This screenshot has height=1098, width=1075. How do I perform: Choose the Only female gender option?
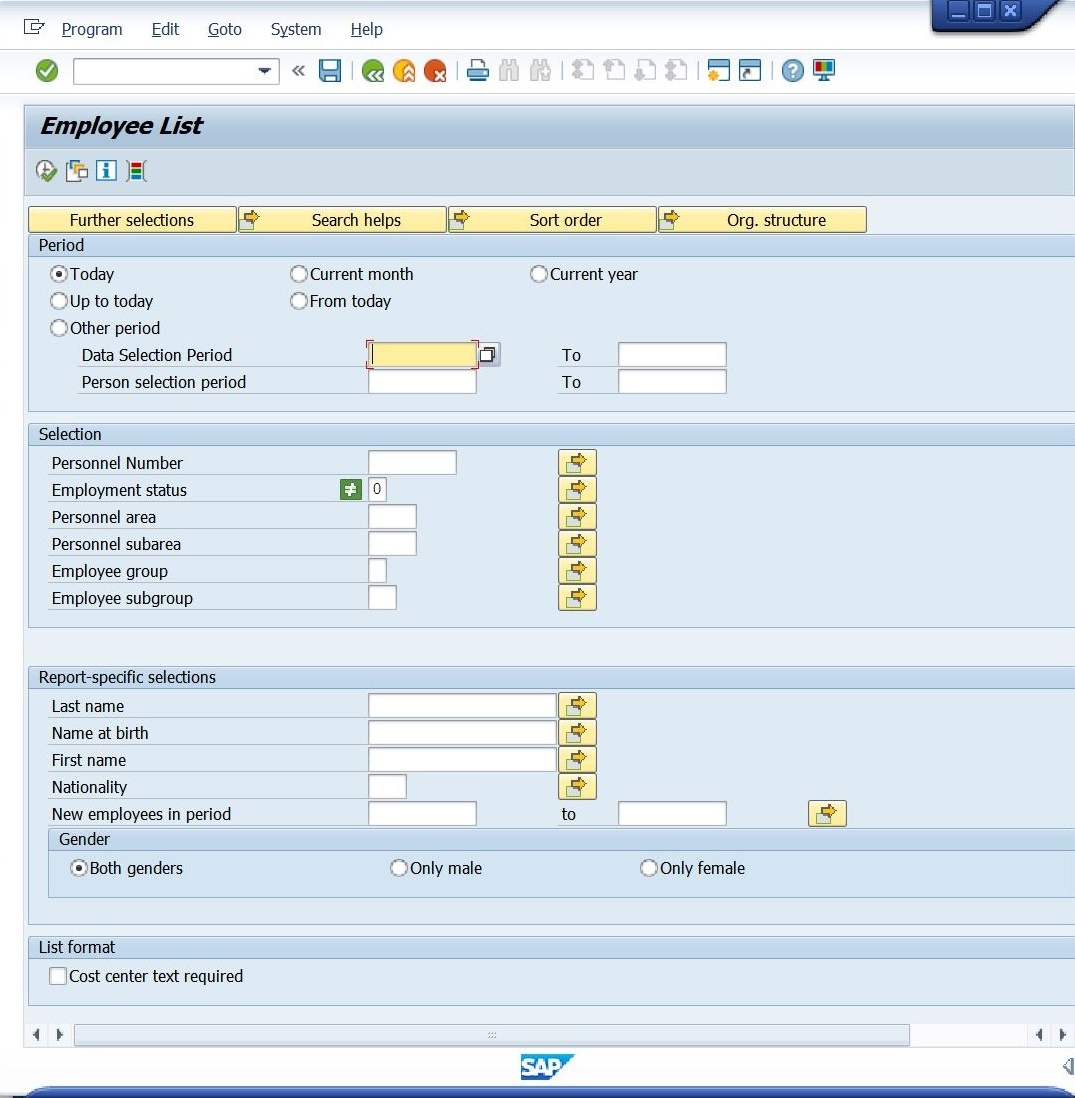pos(648,868)
